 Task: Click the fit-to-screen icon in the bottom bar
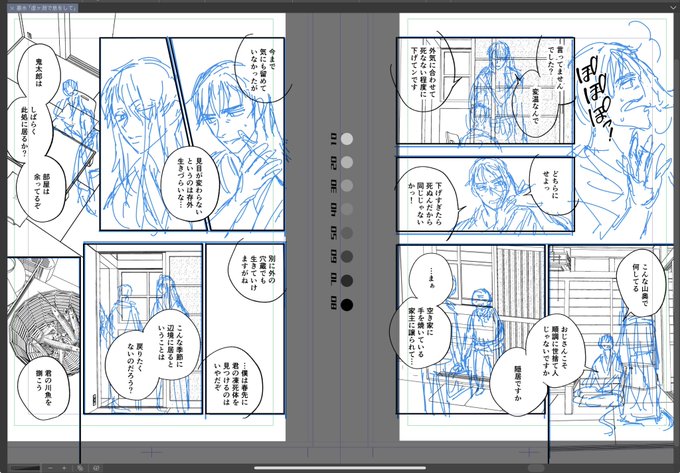[x=80, y=468]
